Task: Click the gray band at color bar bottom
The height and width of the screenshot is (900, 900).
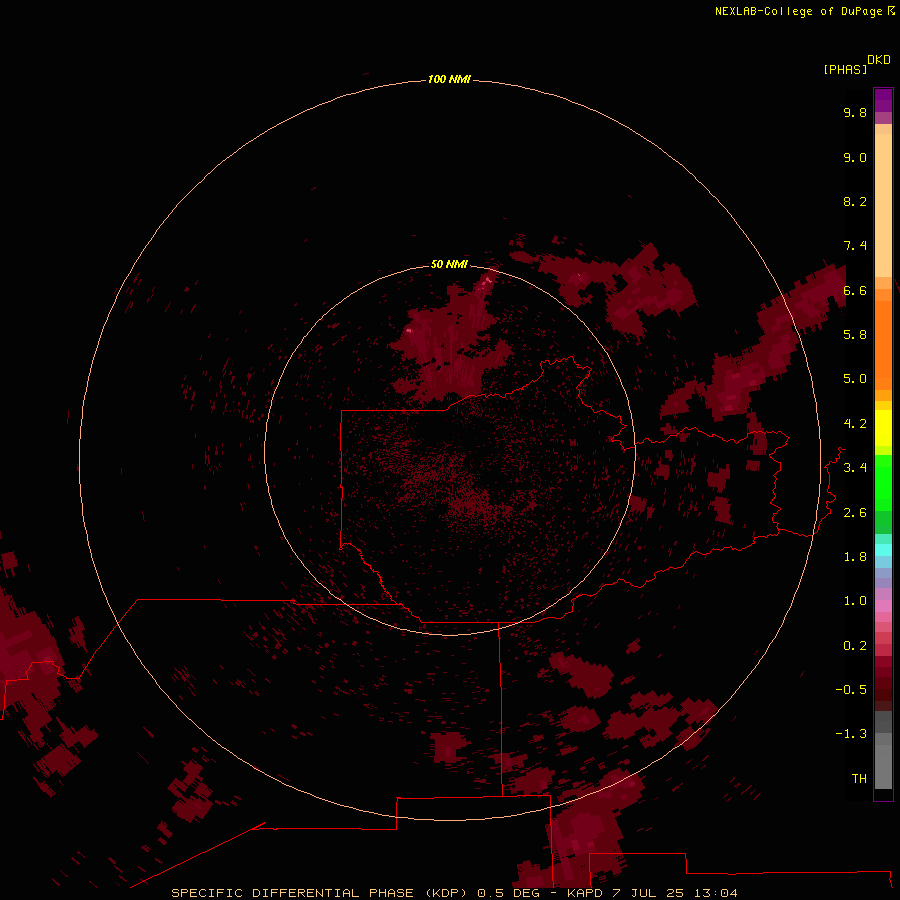Action: pyautogui.click(x=883, y=766)
